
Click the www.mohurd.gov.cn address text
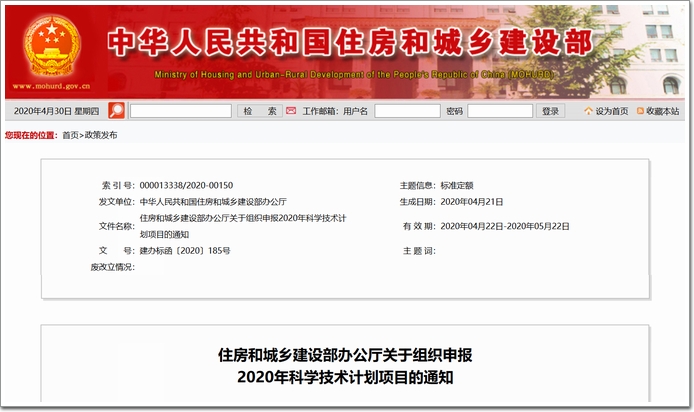(x=52, y=86)
